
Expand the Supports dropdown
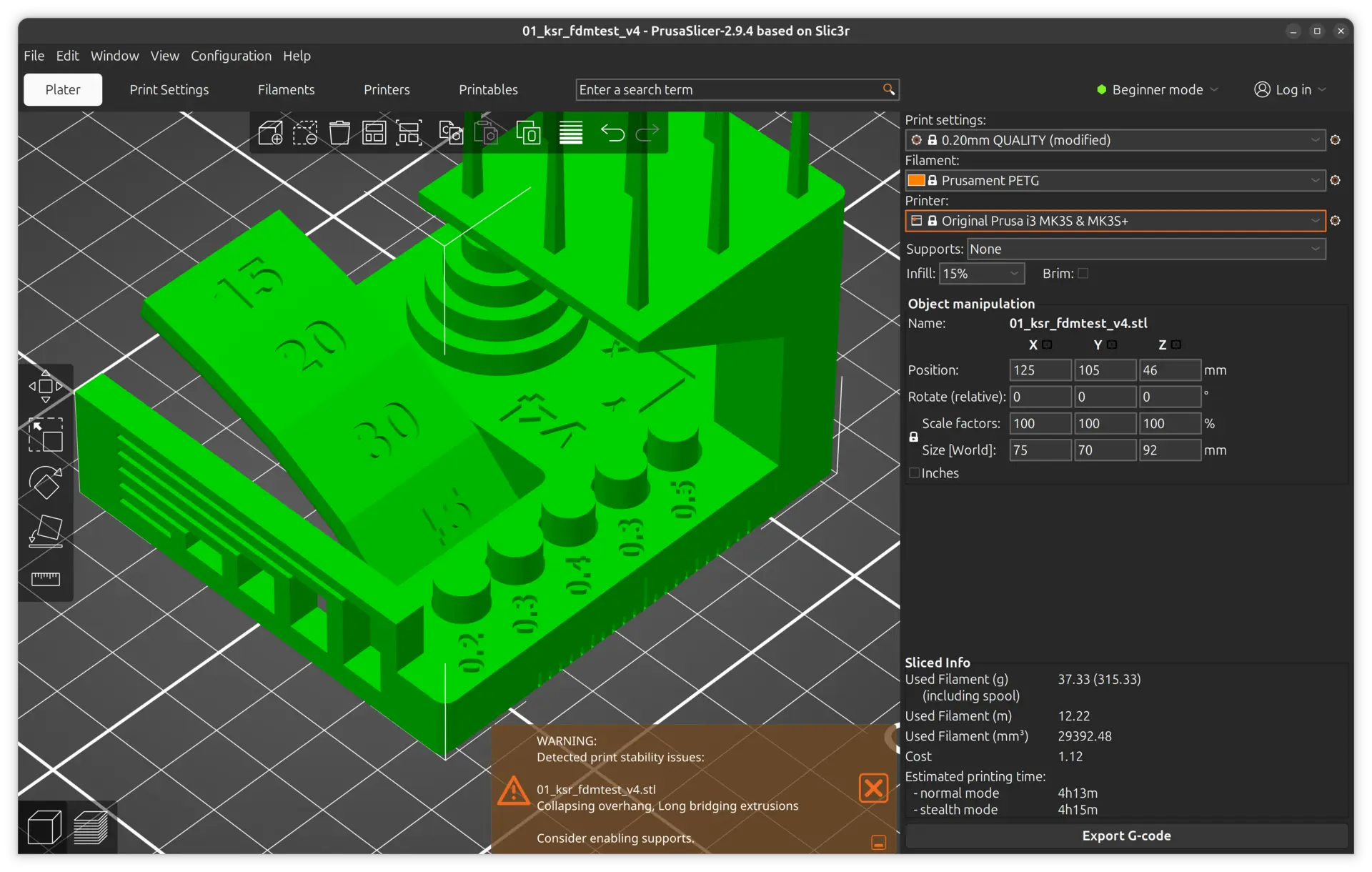1145,249
